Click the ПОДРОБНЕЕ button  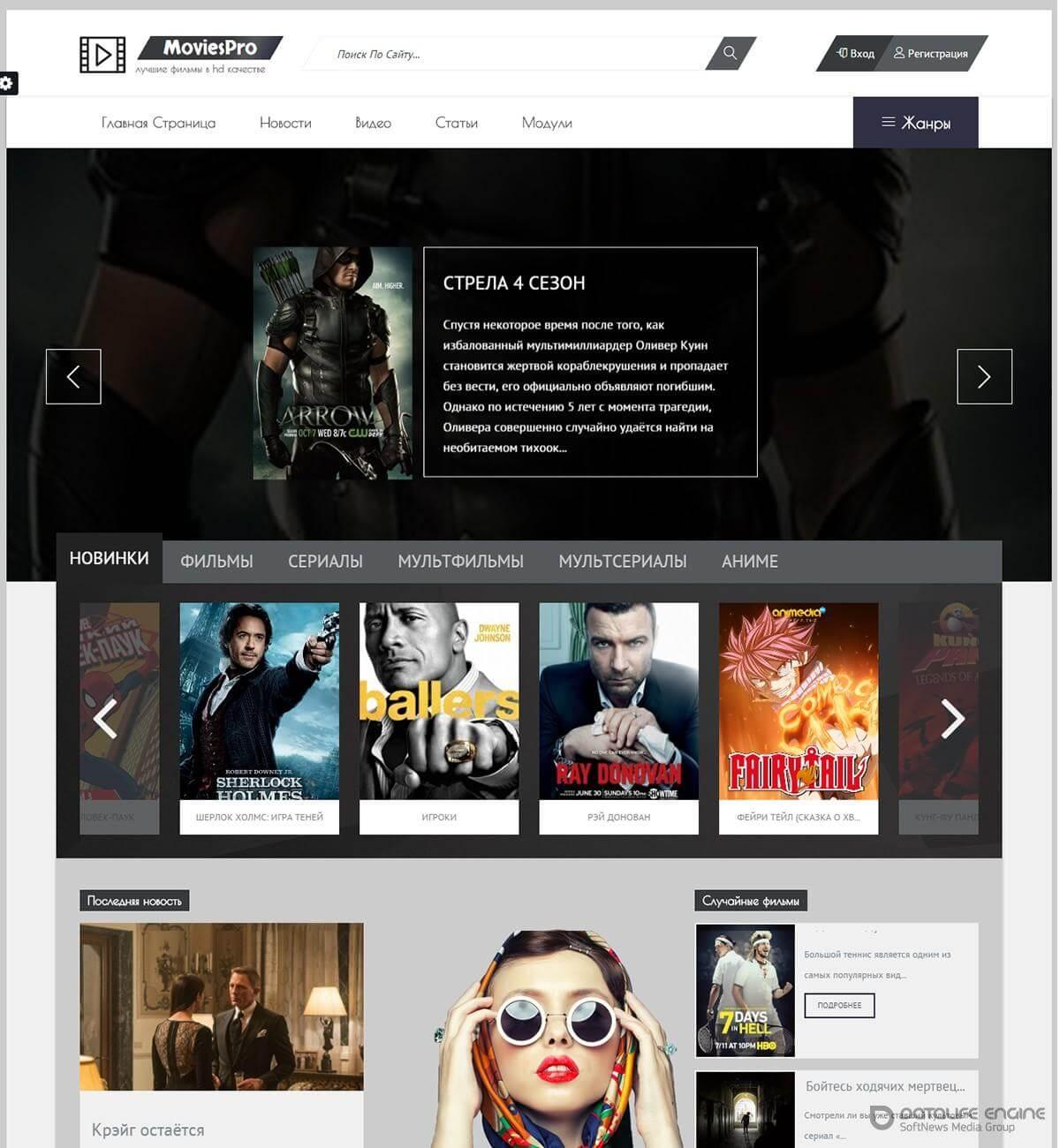pos(839,1006)
